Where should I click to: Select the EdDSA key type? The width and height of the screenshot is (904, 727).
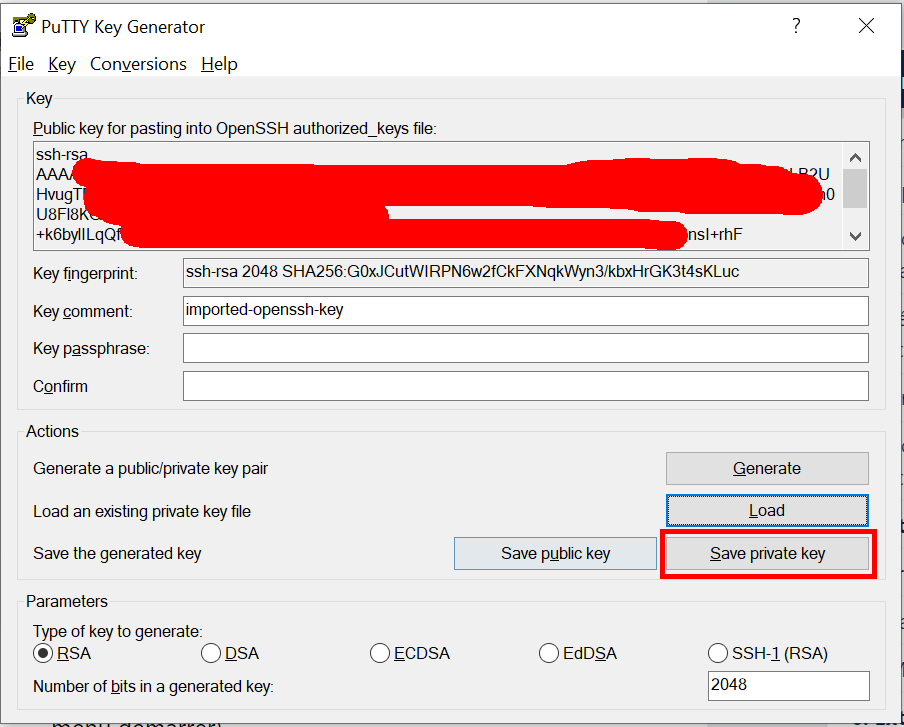[x=578, y=653]
